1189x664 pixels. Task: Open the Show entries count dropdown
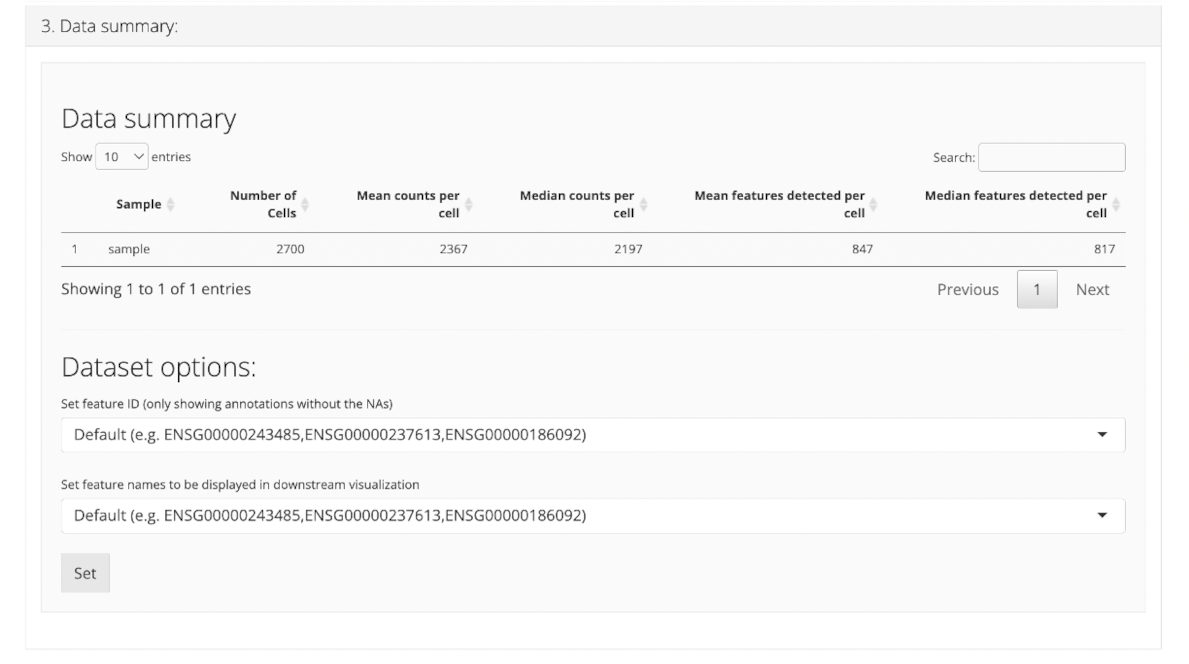(122, 157)
